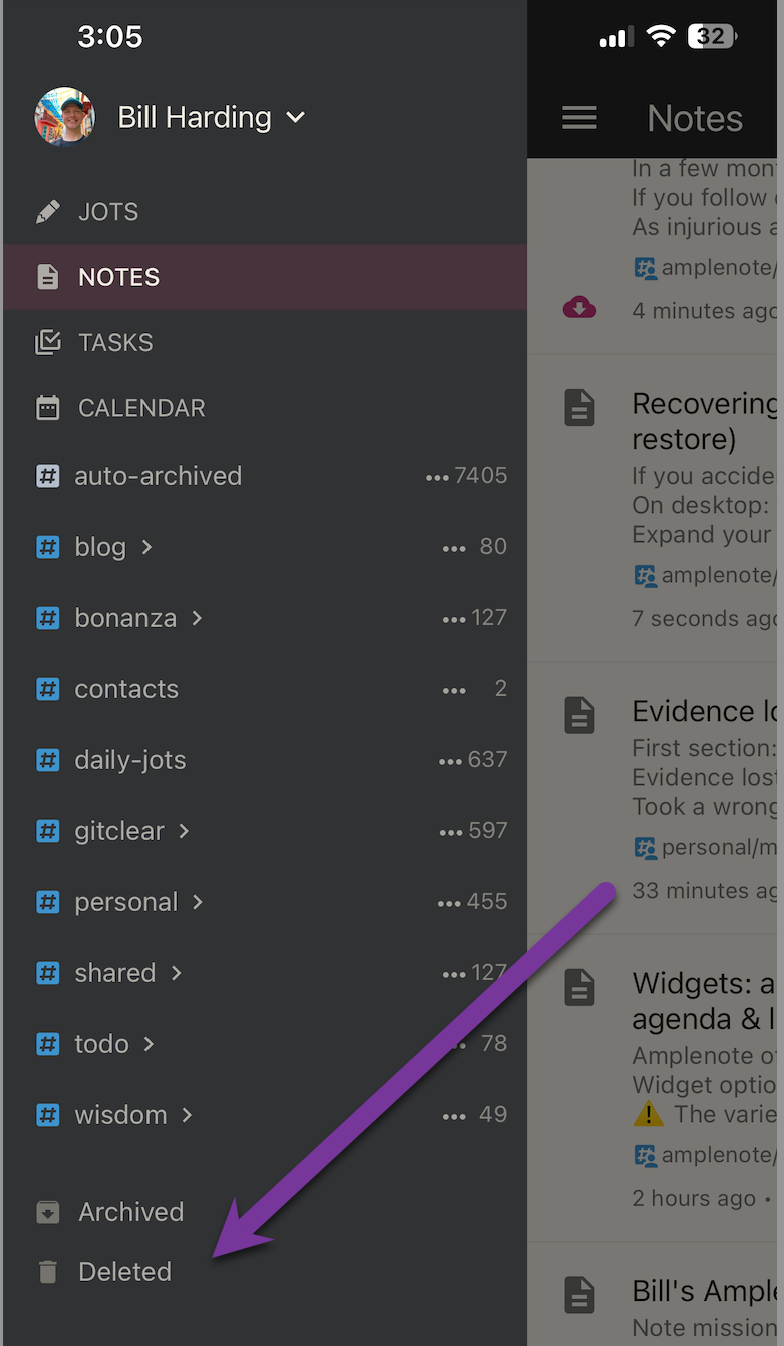The width and height of the screenshot is (784, 1346).
Task: Click Bill Harding's profile picture
Action: pyautogui.click(x=64, y=116)
